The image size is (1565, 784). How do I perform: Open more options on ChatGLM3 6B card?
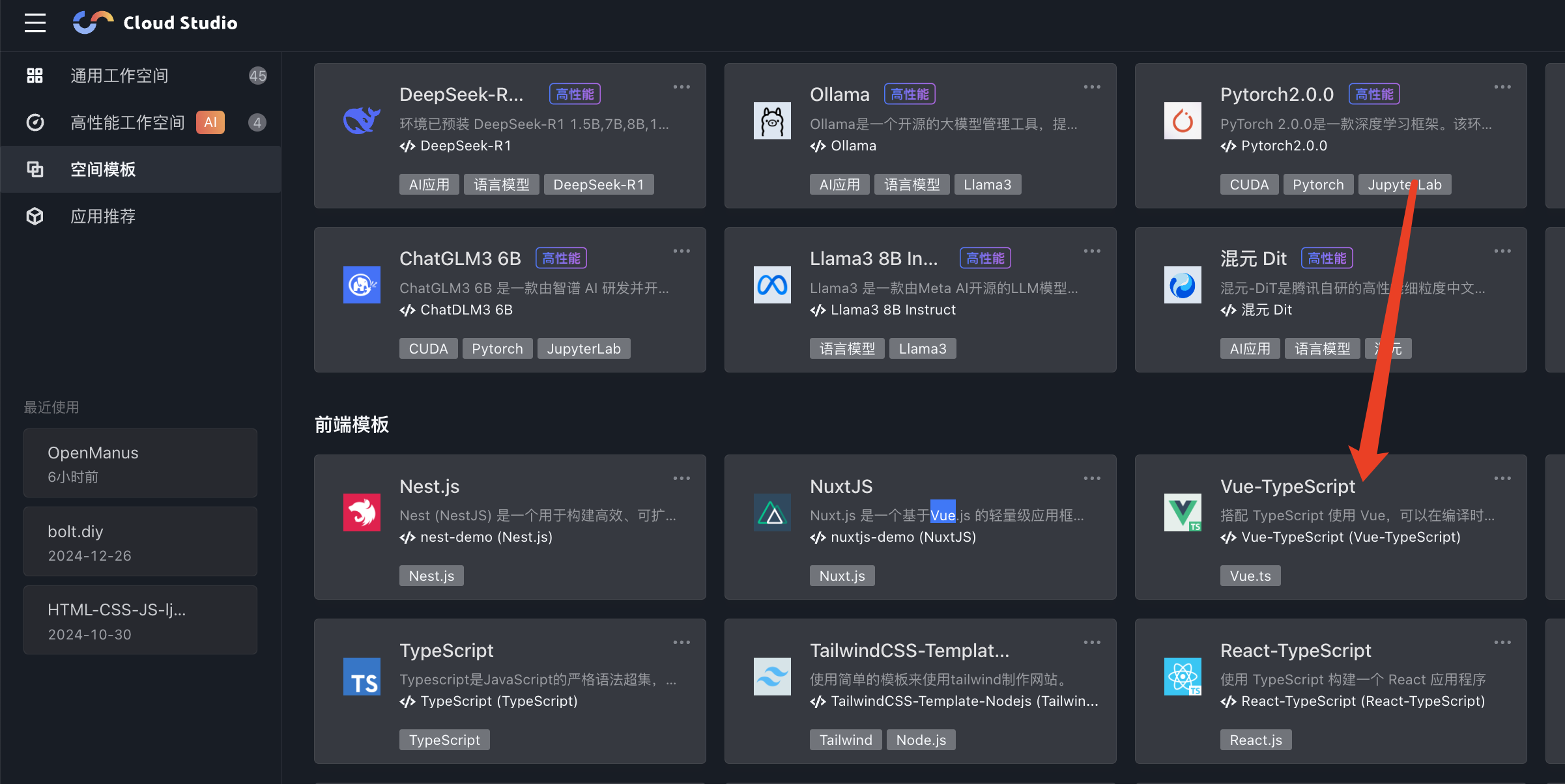(682, 251)
